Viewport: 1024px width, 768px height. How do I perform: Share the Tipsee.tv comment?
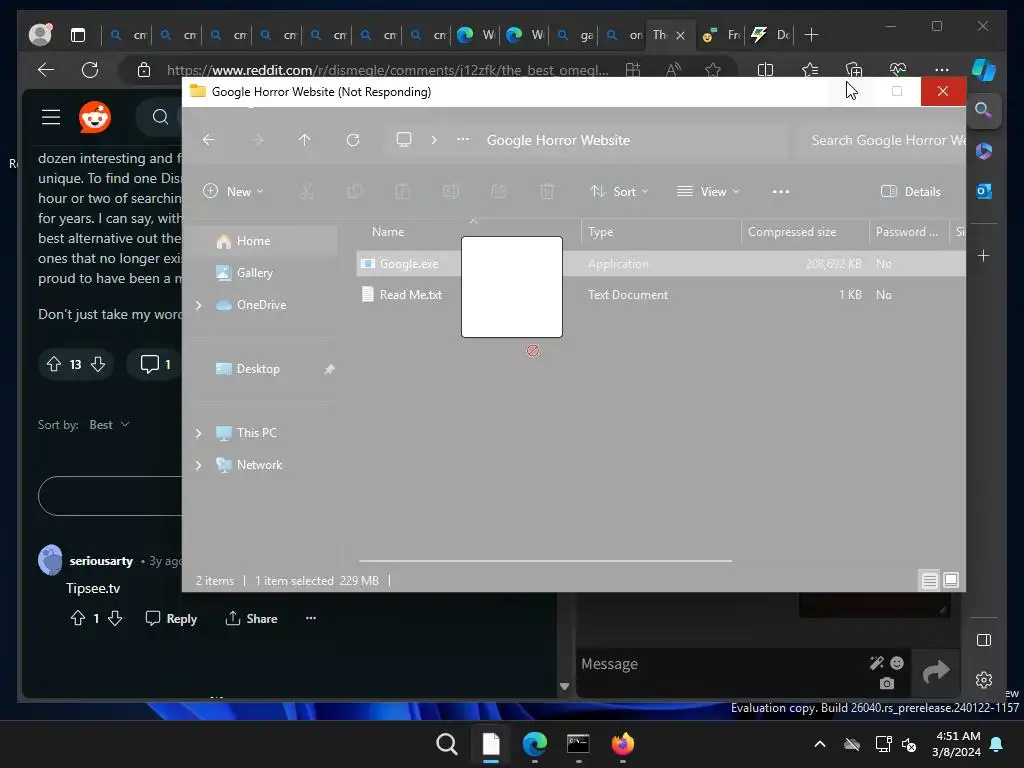[251, 618]
